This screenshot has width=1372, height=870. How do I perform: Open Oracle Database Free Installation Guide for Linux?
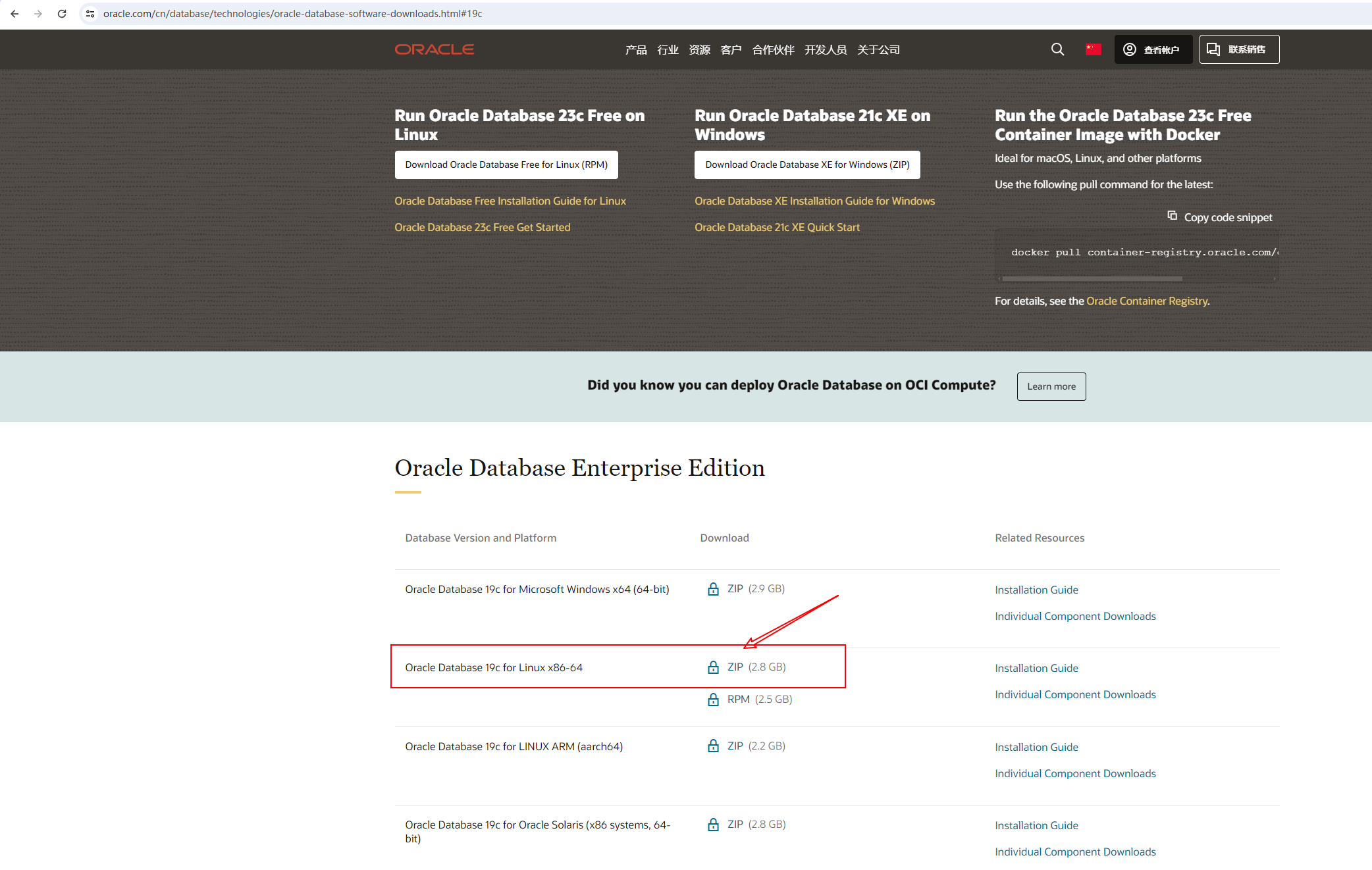tap(510, 201)
